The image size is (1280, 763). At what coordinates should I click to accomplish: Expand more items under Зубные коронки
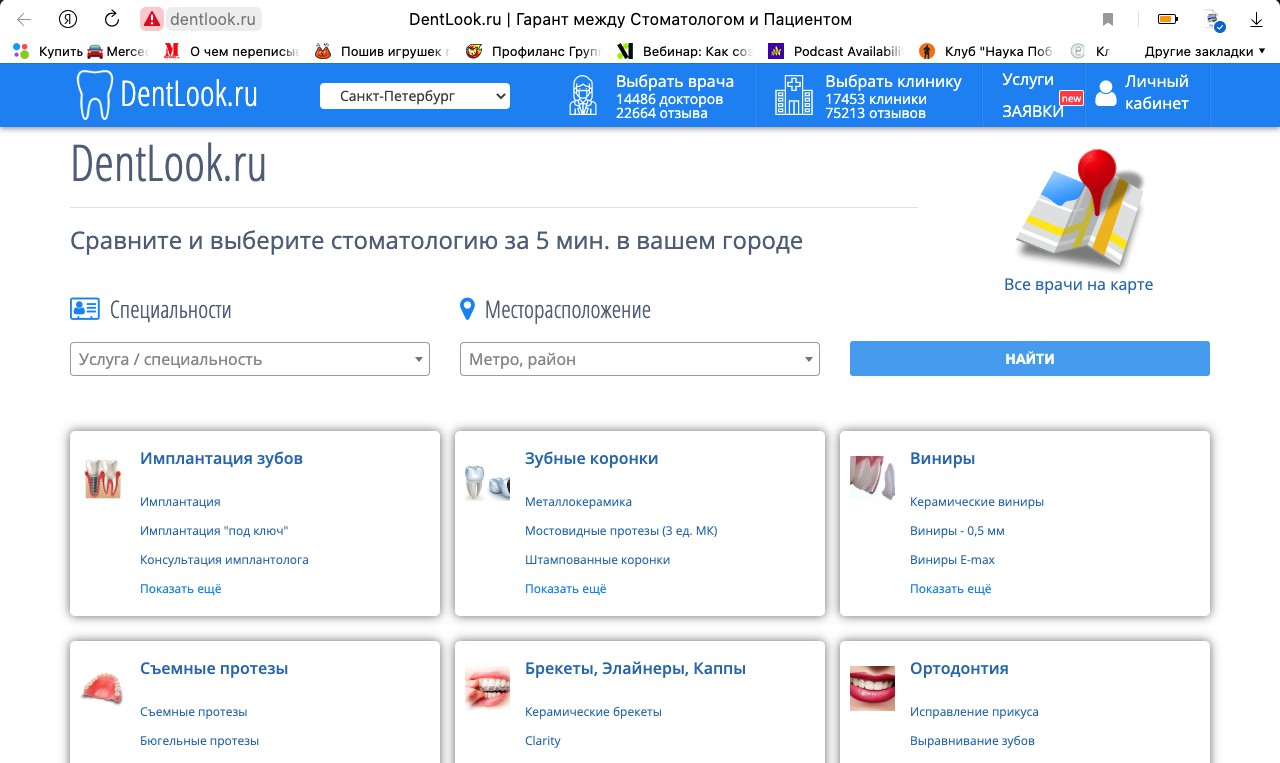pos(566,589)
